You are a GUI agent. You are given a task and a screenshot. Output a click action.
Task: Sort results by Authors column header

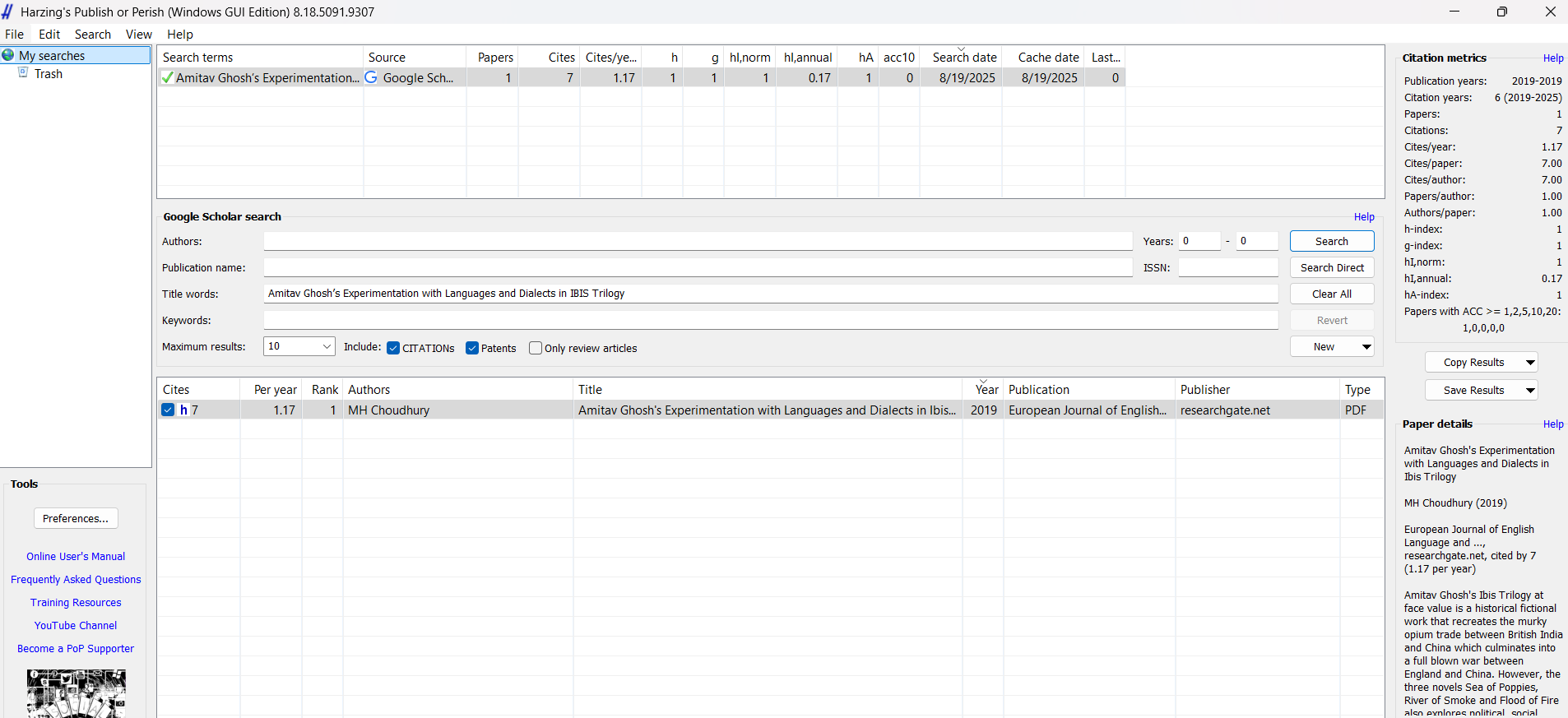tap(458, 389)
